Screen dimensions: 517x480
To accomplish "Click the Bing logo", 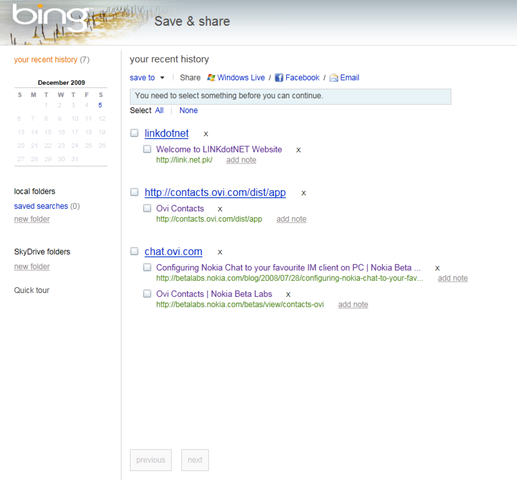I will coord(50,17).
